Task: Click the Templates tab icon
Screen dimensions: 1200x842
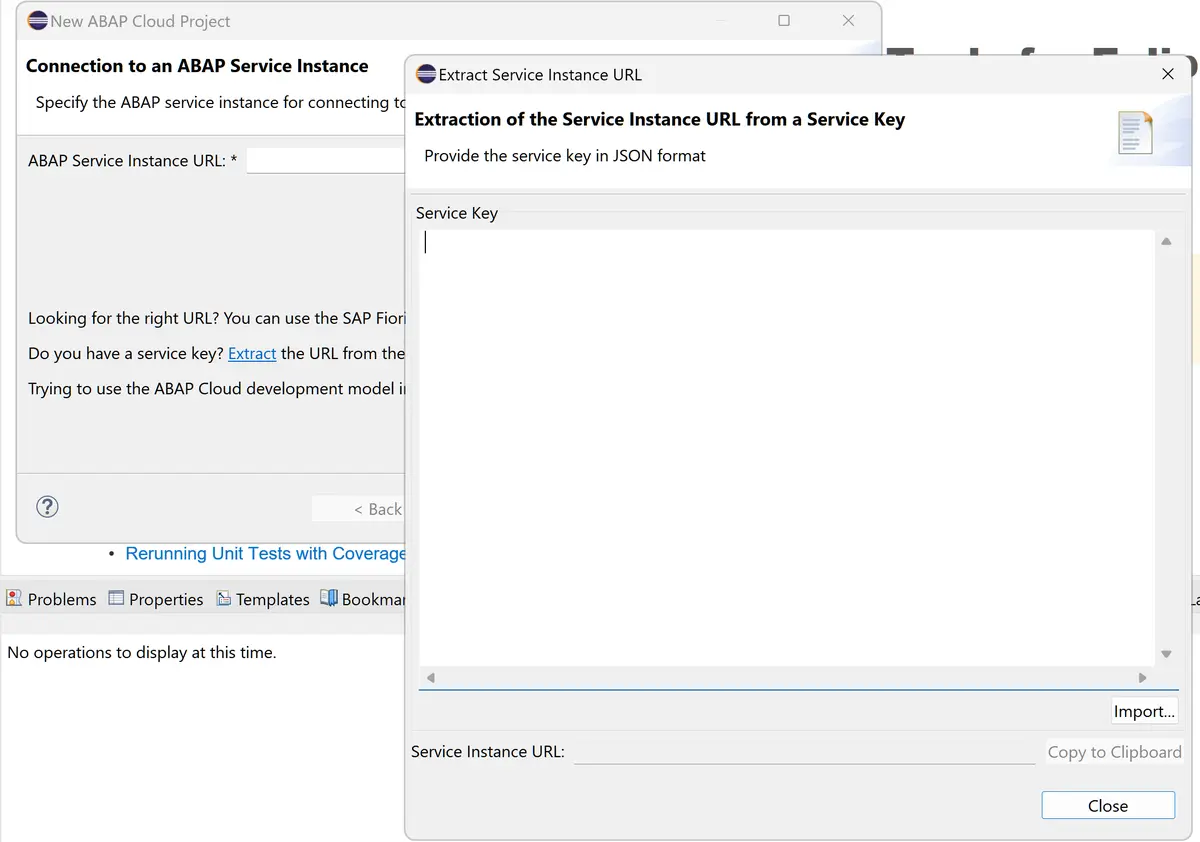Action: tap(224, 598)
